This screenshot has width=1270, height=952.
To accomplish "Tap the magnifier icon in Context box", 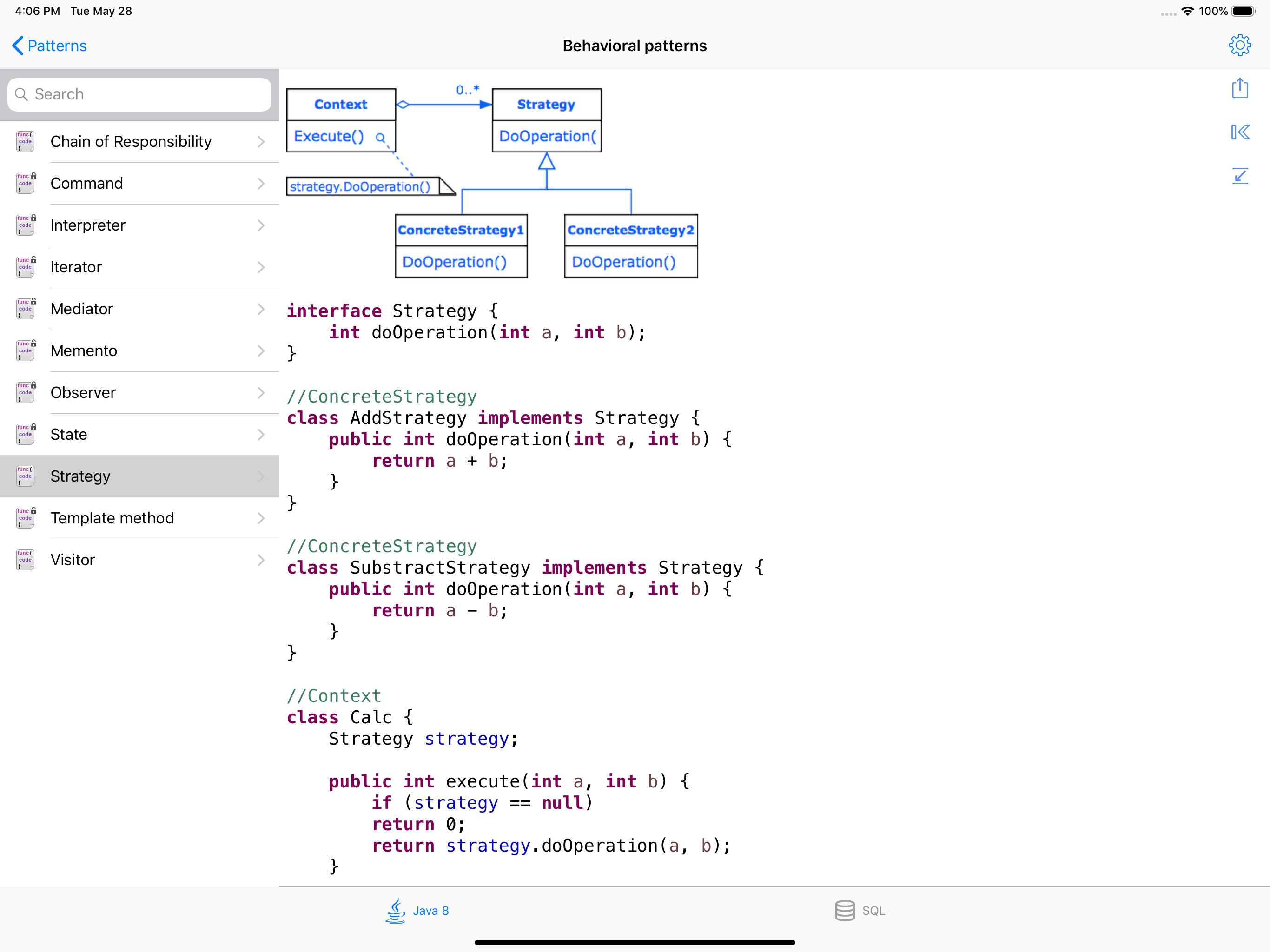I will tap(380, 138).
